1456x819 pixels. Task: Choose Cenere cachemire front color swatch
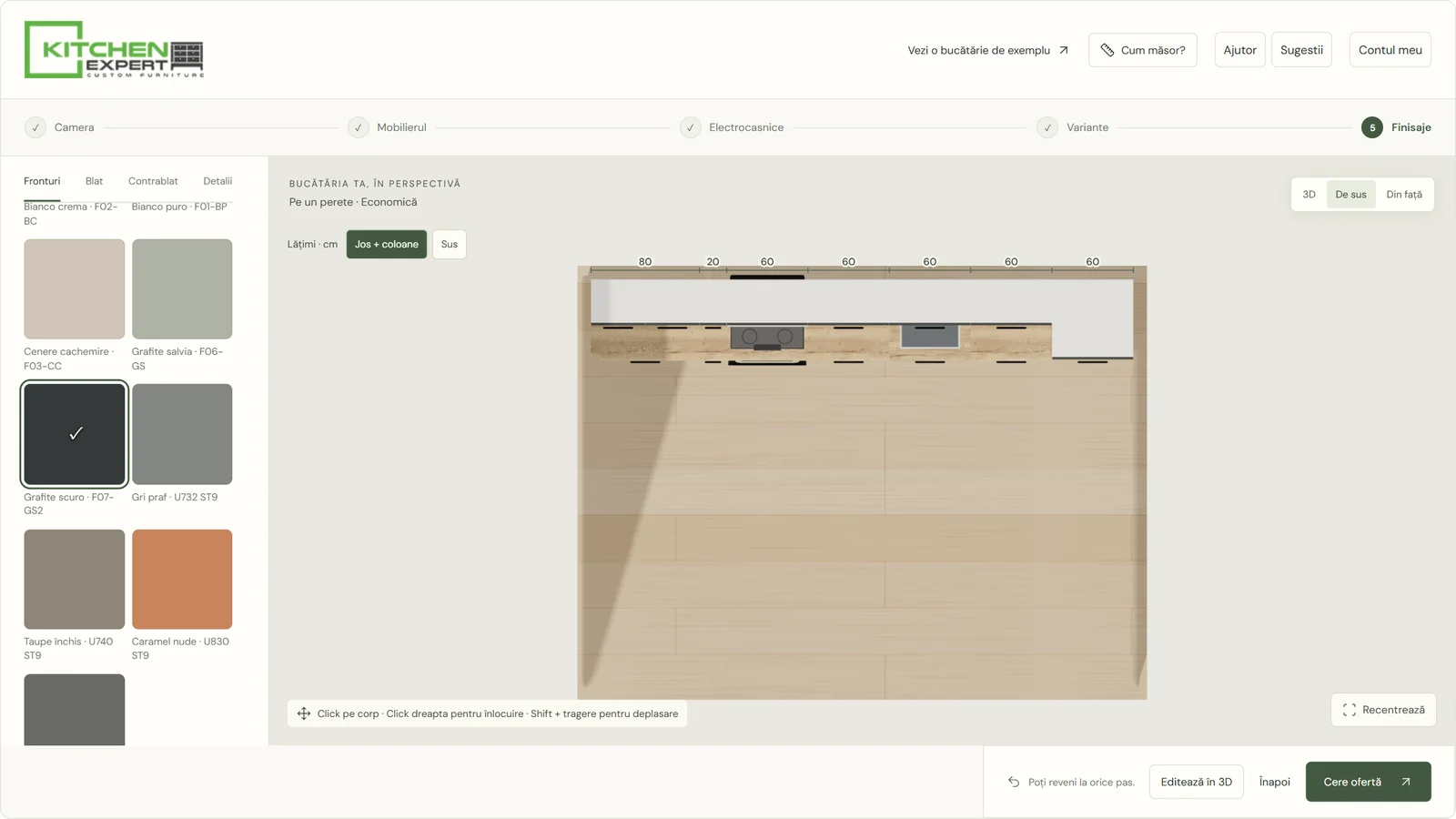pyautogui.click(x=75, y=289)
